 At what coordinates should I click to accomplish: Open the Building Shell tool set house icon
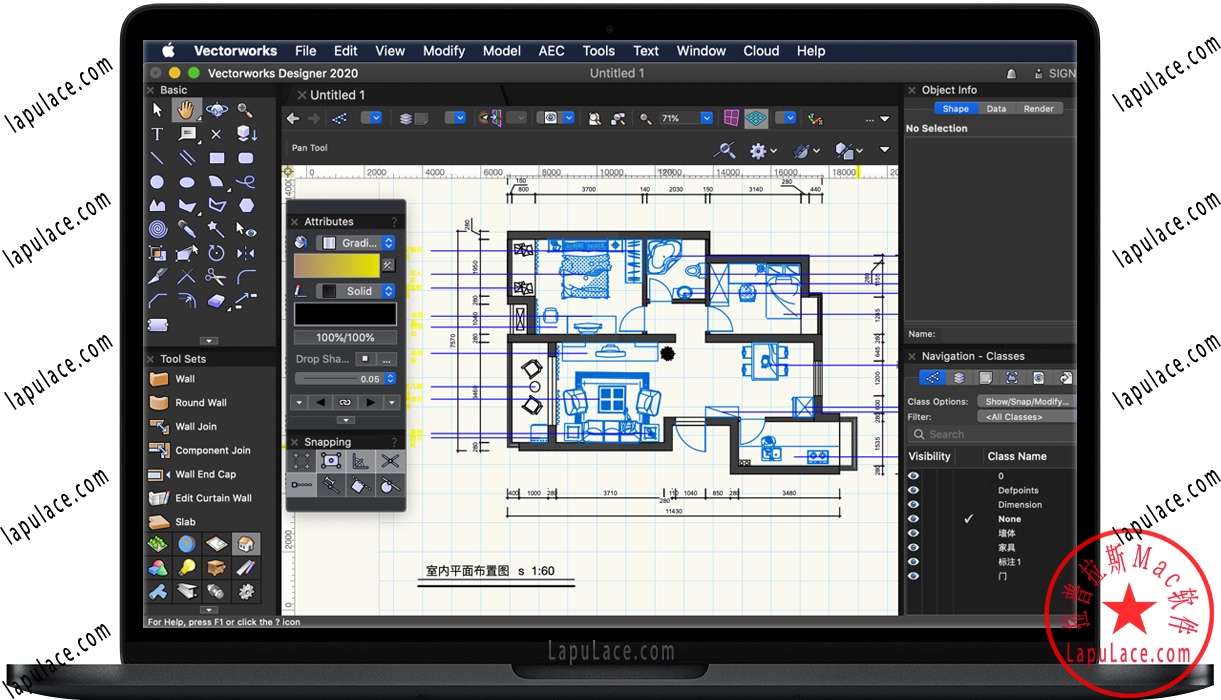point(245,544)
